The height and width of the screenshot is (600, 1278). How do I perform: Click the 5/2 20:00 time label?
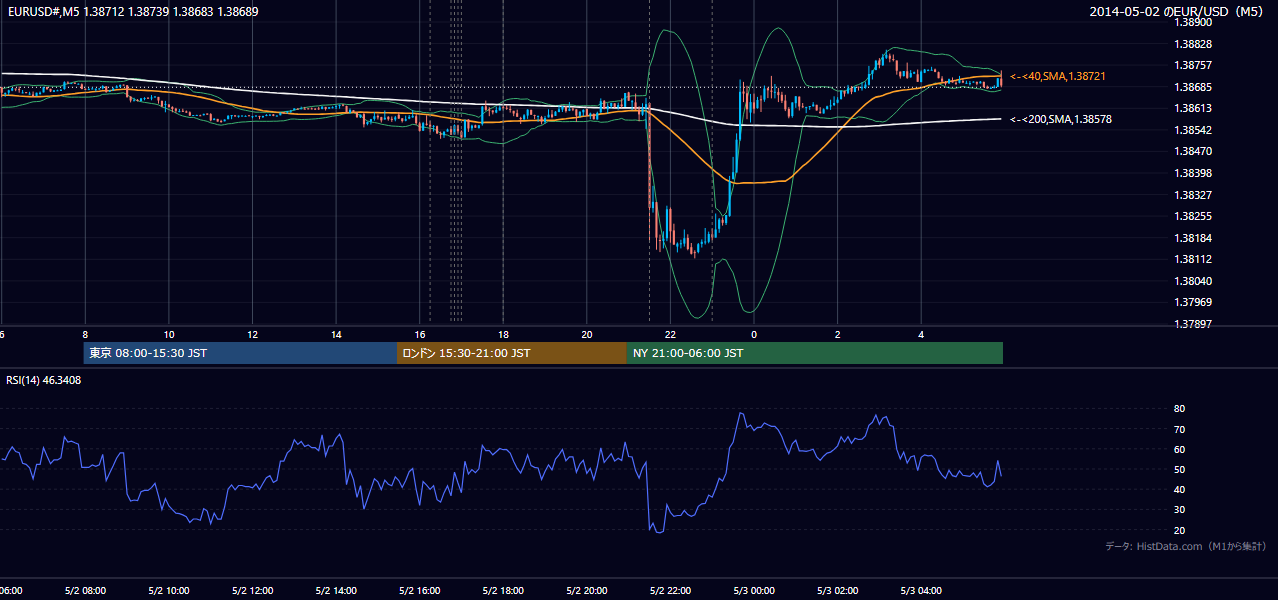(587, 591)
